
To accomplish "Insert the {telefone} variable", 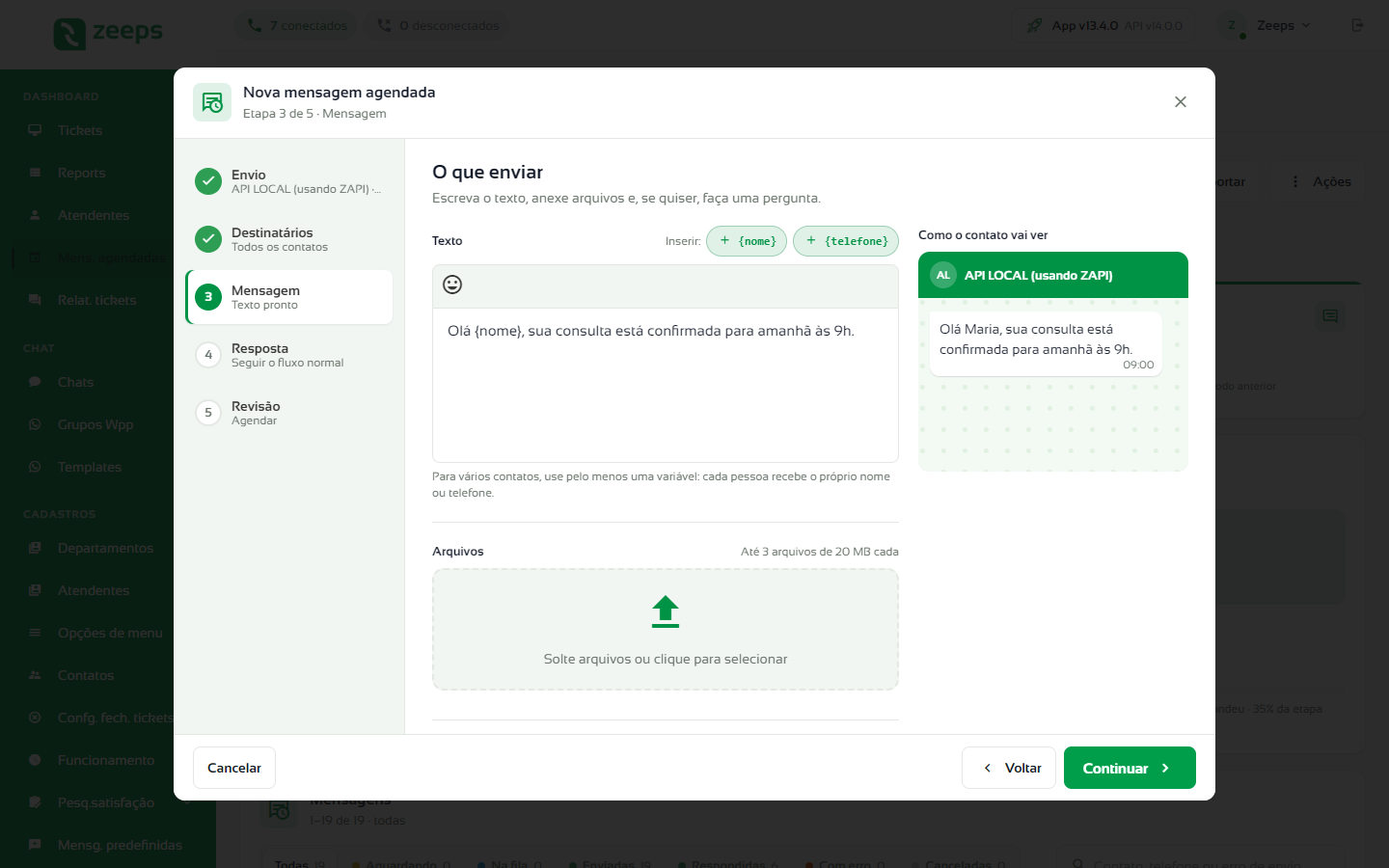I will (846, 241).
